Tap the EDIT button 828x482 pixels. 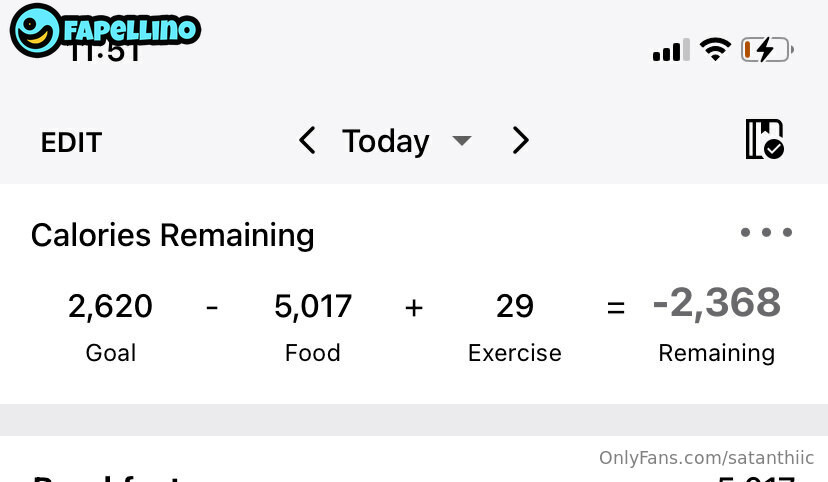[x=71, y=143]
